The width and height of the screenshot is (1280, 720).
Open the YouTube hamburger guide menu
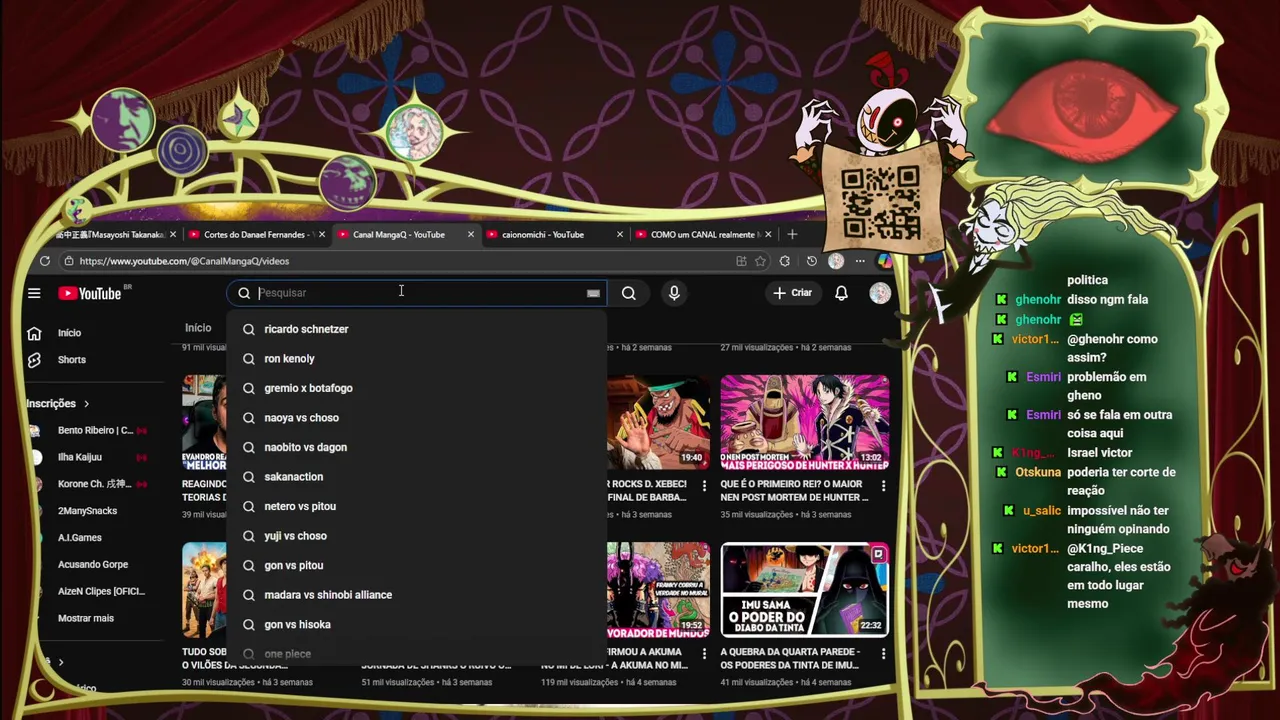pyautogui.click(x=34, y=293)
